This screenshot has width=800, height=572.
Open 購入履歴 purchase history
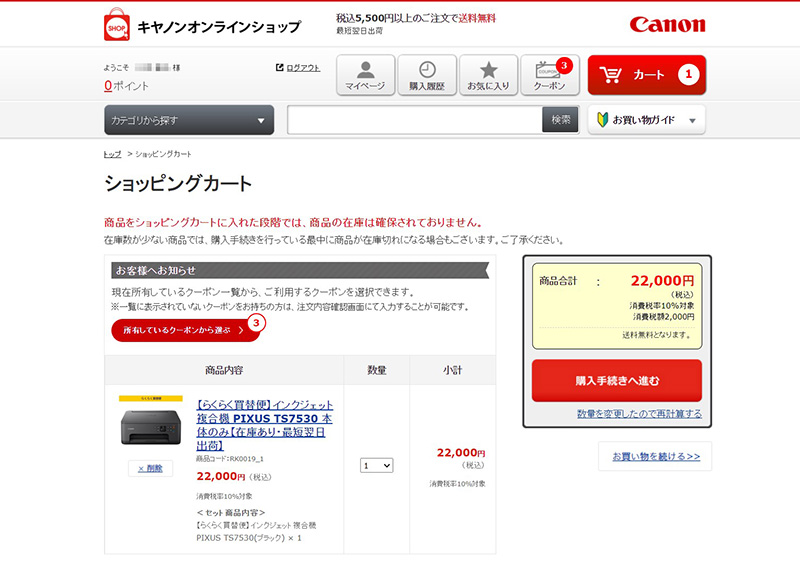point(427,75)
